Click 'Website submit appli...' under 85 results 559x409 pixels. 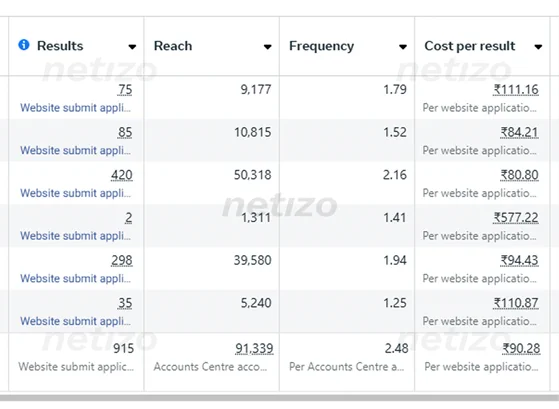75,150
